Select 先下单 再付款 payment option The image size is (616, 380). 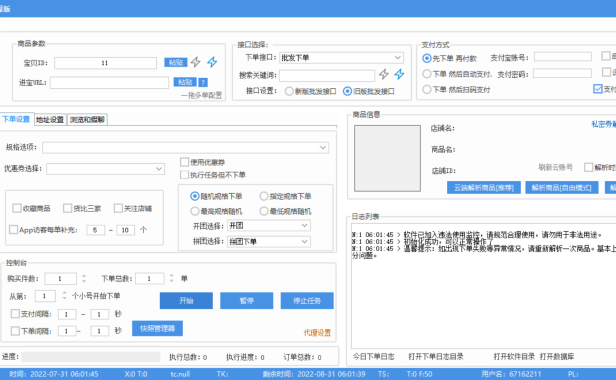(449, 58)
